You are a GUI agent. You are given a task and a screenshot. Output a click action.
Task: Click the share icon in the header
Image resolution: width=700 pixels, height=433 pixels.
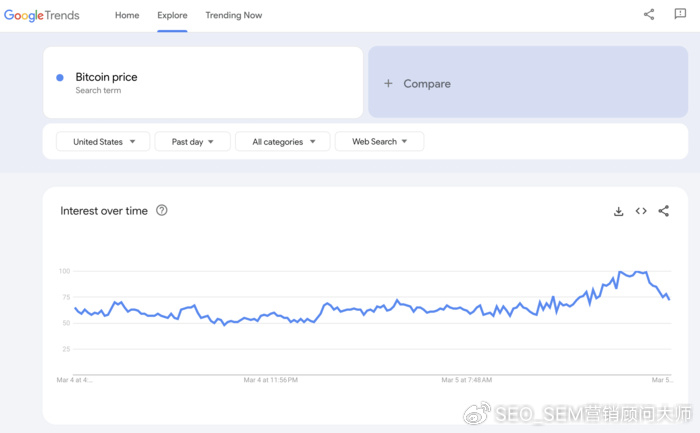coord(649,14)
